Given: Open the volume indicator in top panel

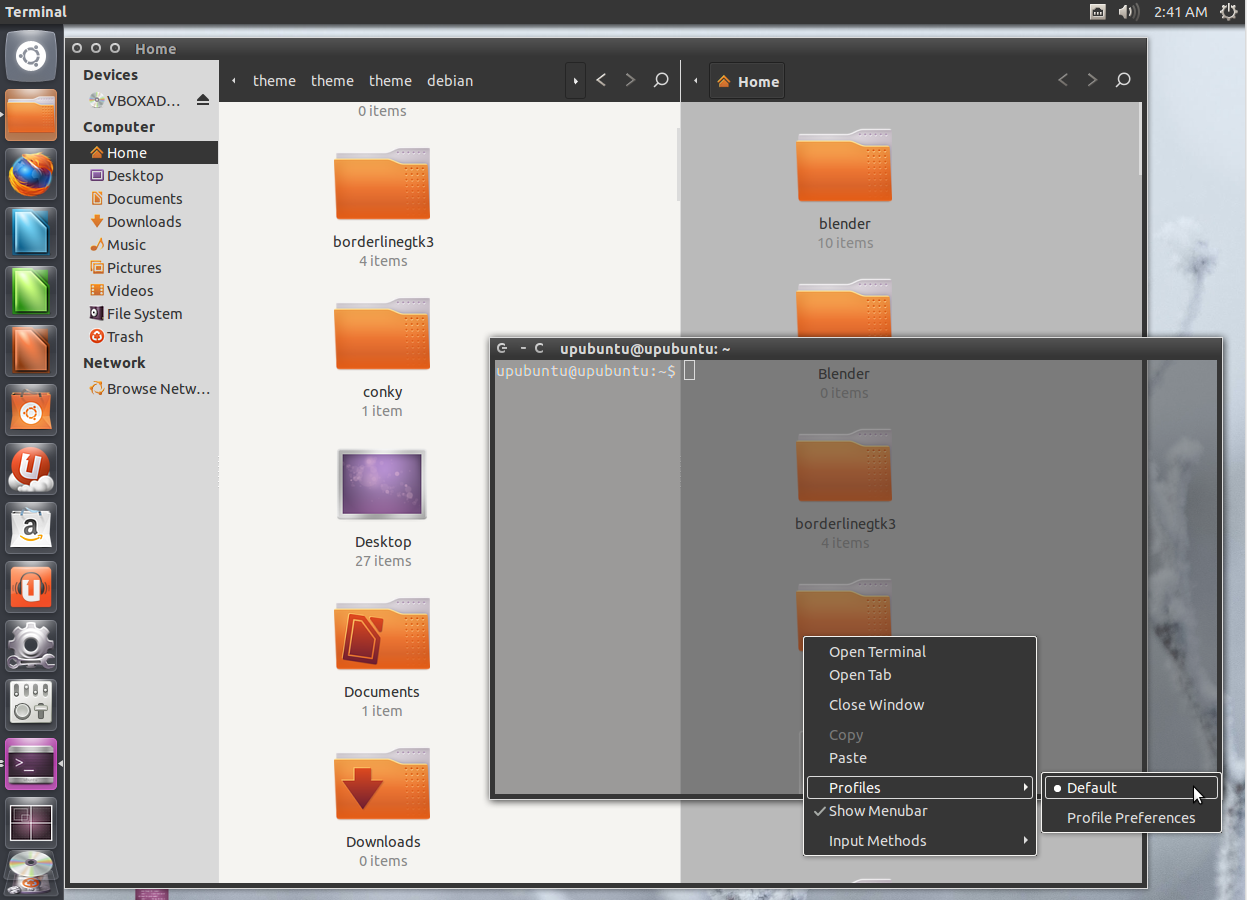Looking at the screenshot, I should pyautogui.click(x=1128, y=12).
